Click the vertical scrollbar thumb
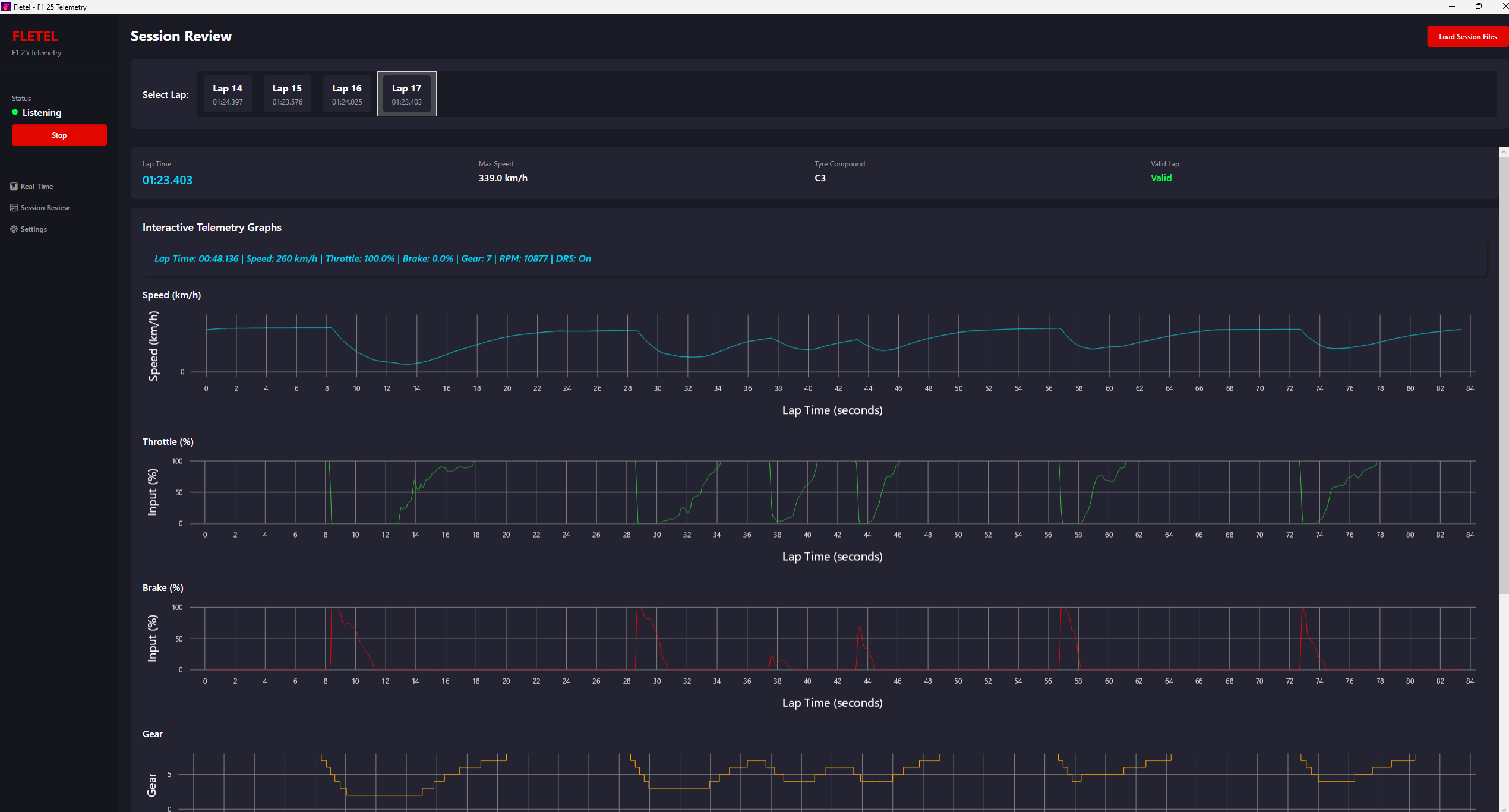1509x812 pixels. pyautogui.click(x=1504, y=374)
